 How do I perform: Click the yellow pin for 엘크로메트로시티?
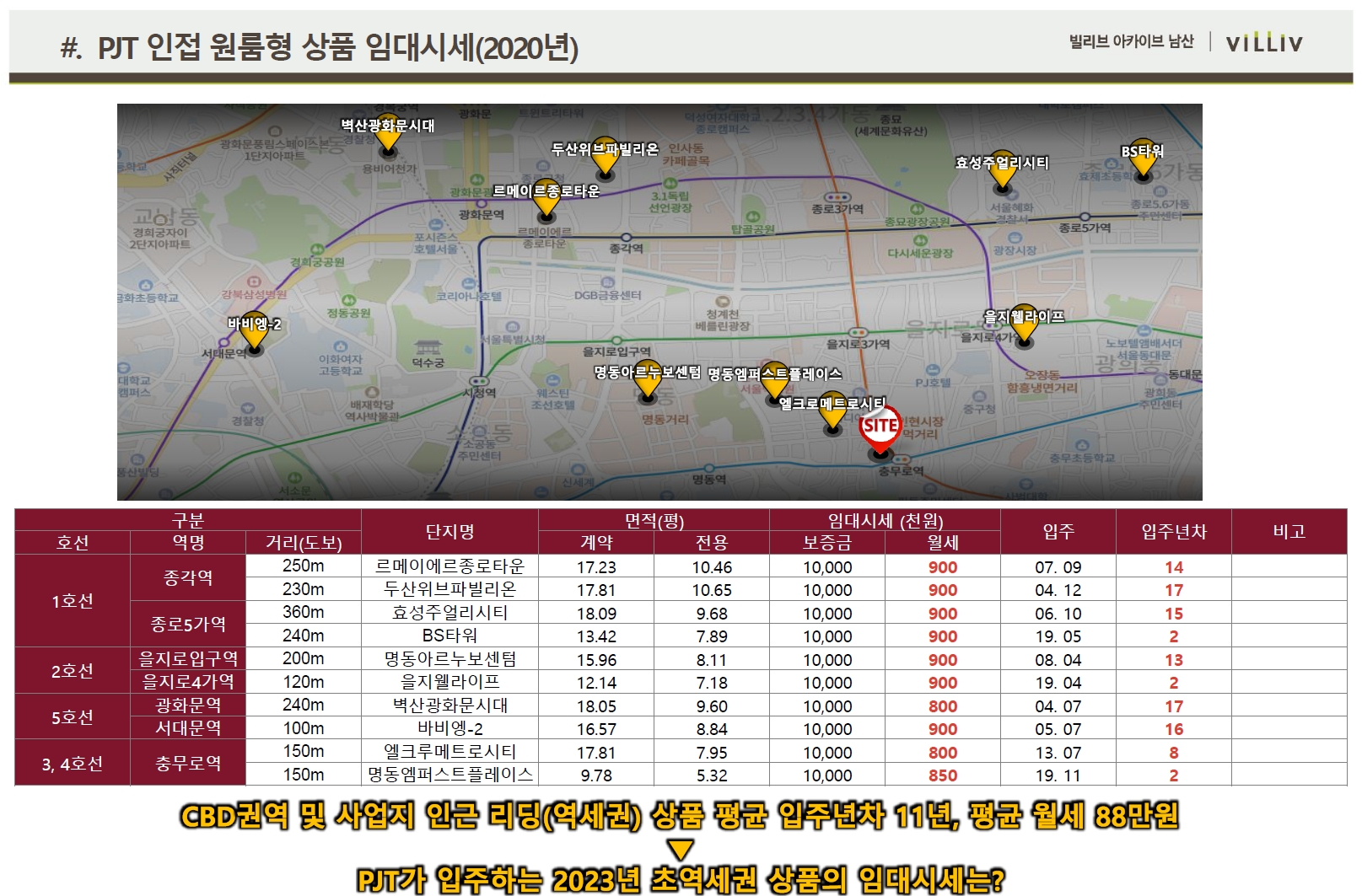point(833,415)
